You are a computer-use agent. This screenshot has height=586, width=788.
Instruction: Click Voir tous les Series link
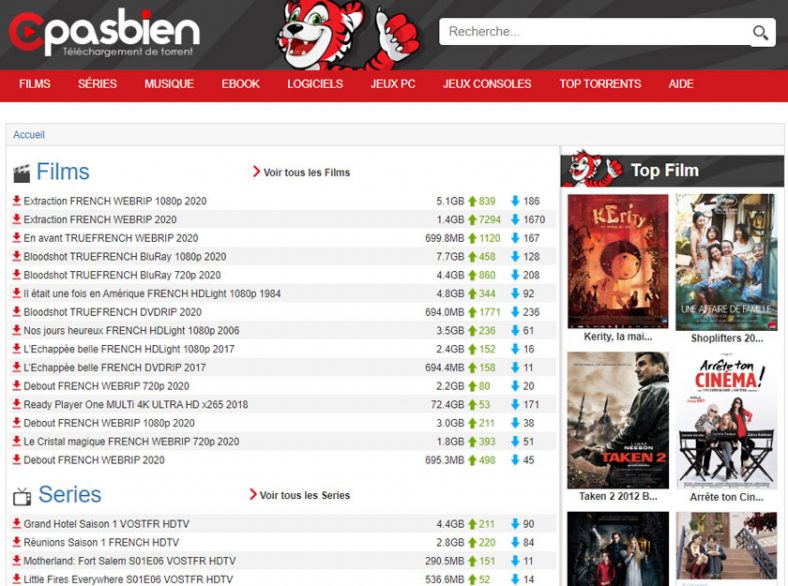click(x=305, y=495)
